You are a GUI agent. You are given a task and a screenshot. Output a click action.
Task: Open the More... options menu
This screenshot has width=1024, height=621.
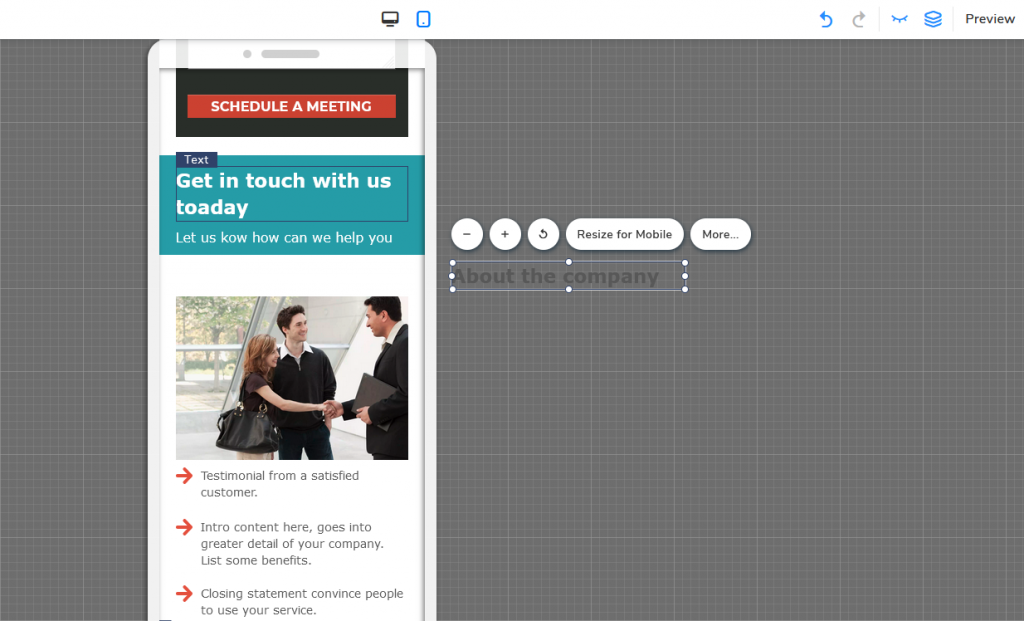pos(720,234)
